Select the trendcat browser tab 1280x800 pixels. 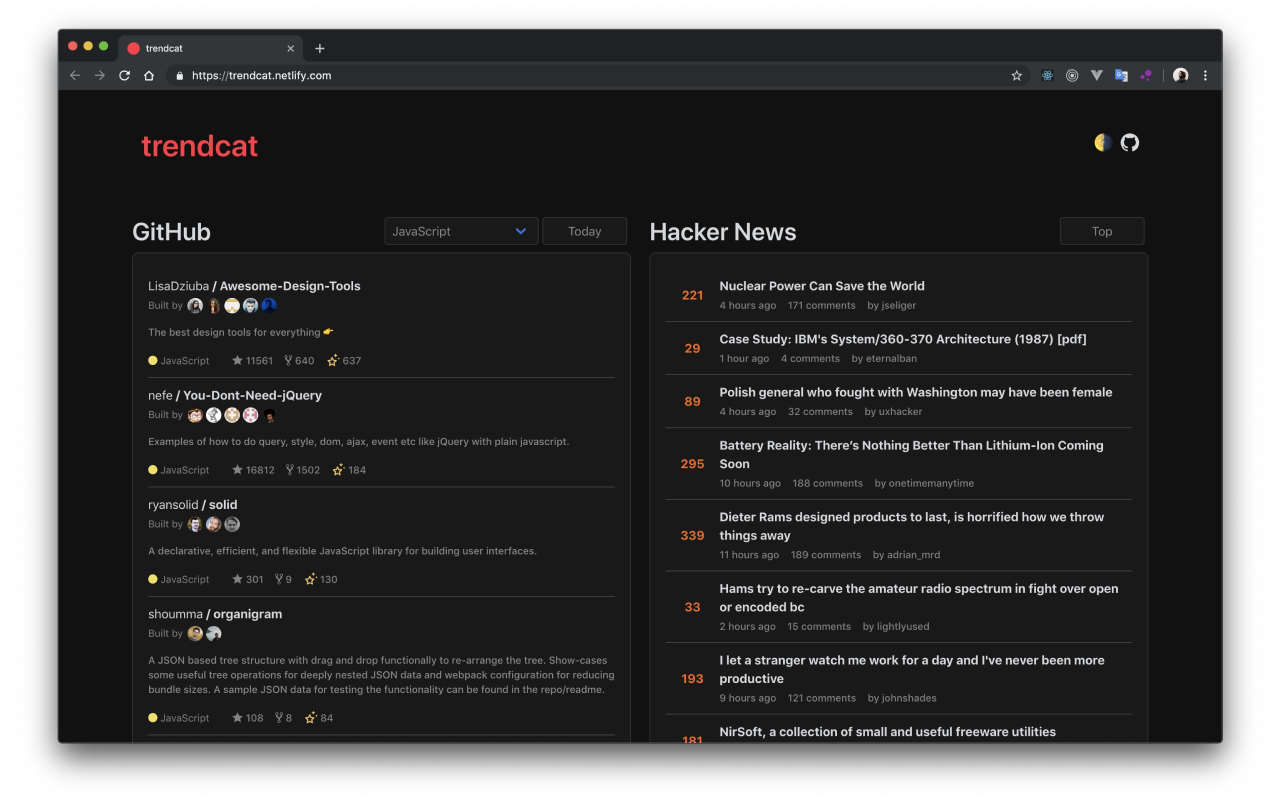[x=200, y=48]
